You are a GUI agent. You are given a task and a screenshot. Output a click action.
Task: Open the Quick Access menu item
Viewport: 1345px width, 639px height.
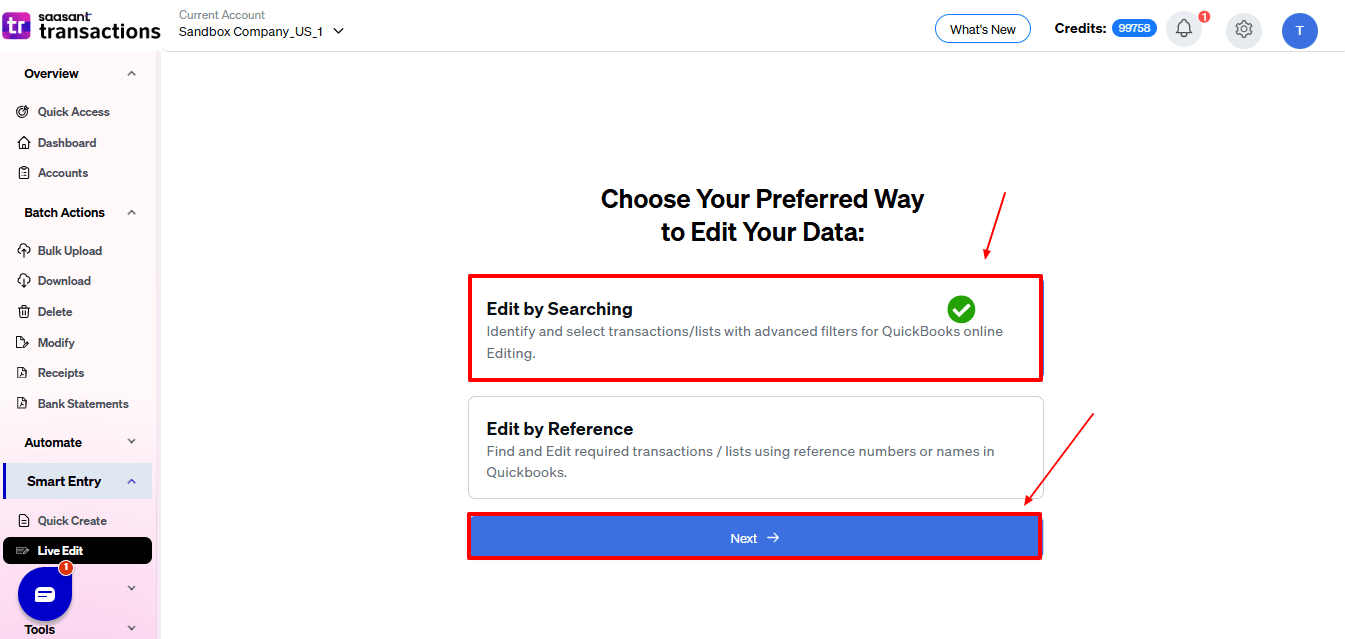(72, 111)
